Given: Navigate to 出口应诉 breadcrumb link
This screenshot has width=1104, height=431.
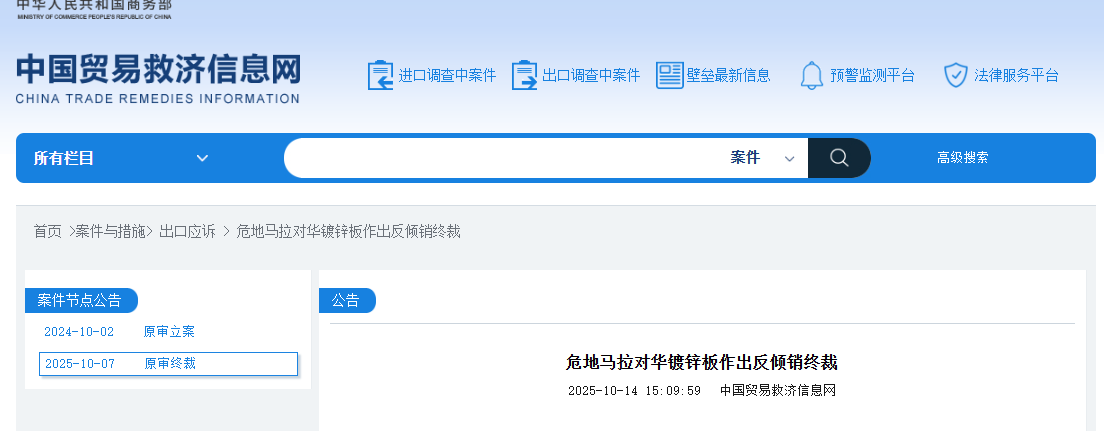Looking at the screenshot, I should (x=187, y=231).
